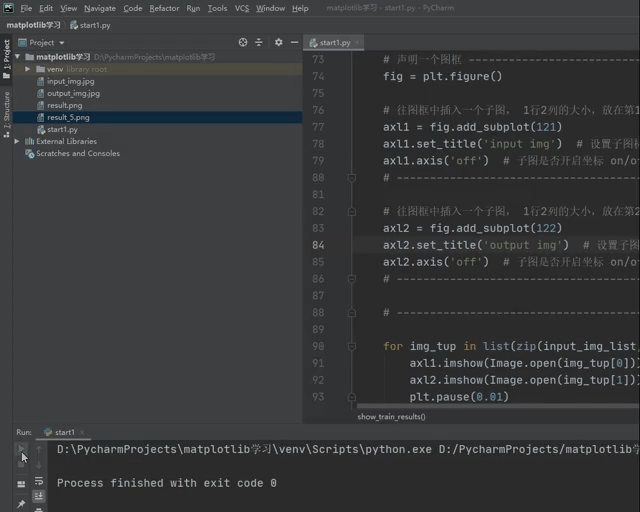The width and height of the screenshot is (640, 512).
Task: Open the Navigate menu
Action: [x=100, y=8]
